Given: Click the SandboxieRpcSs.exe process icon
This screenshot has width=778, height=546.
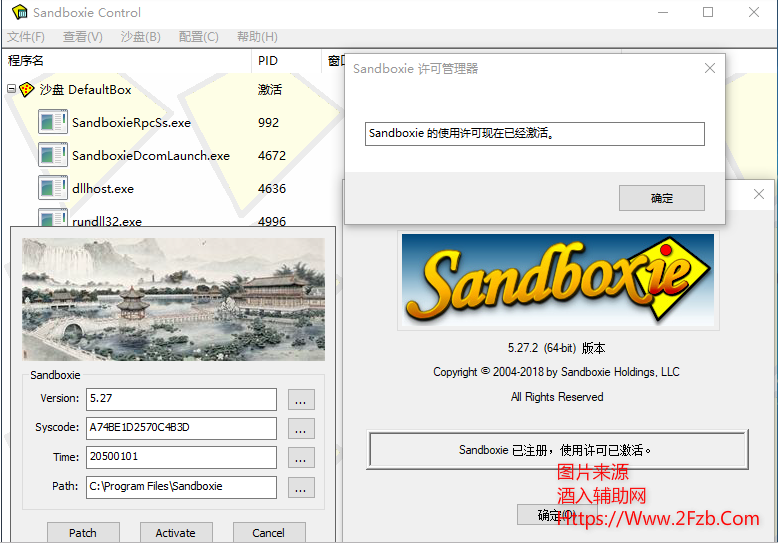Looking at the screenshot, I should [53, 122].
